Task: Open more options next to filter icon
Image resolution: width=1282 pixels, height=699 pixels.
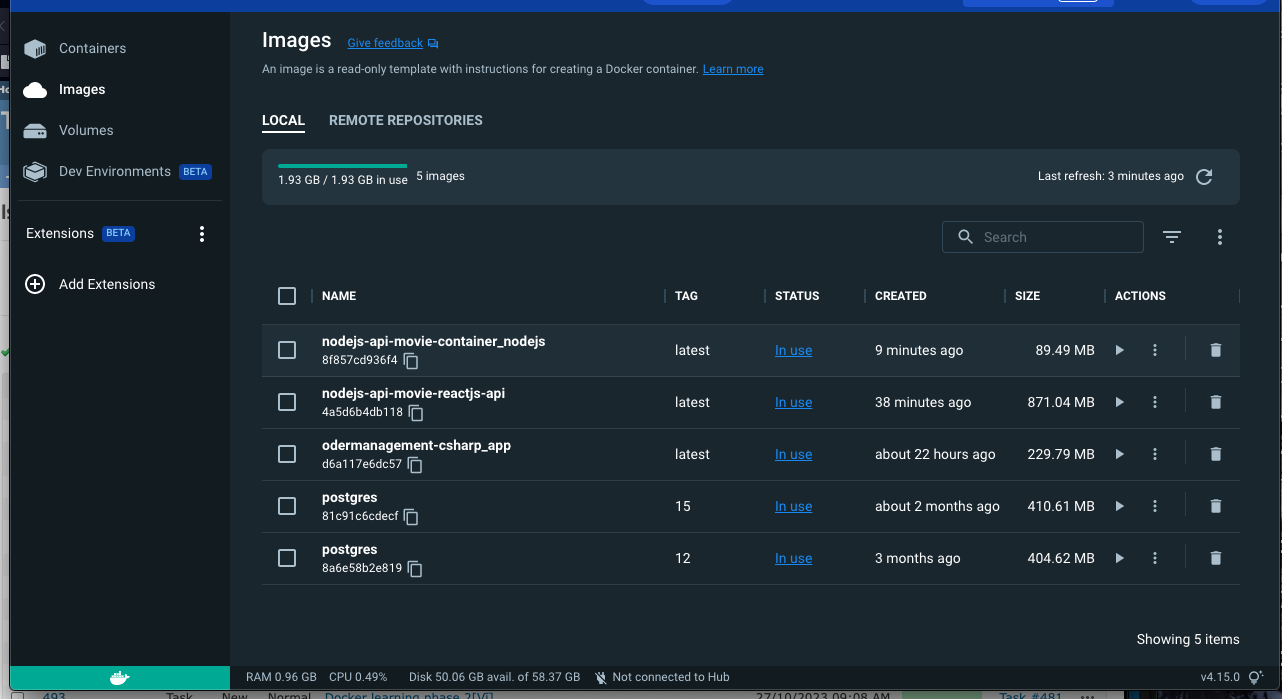Action: [x=1219, y=237]
